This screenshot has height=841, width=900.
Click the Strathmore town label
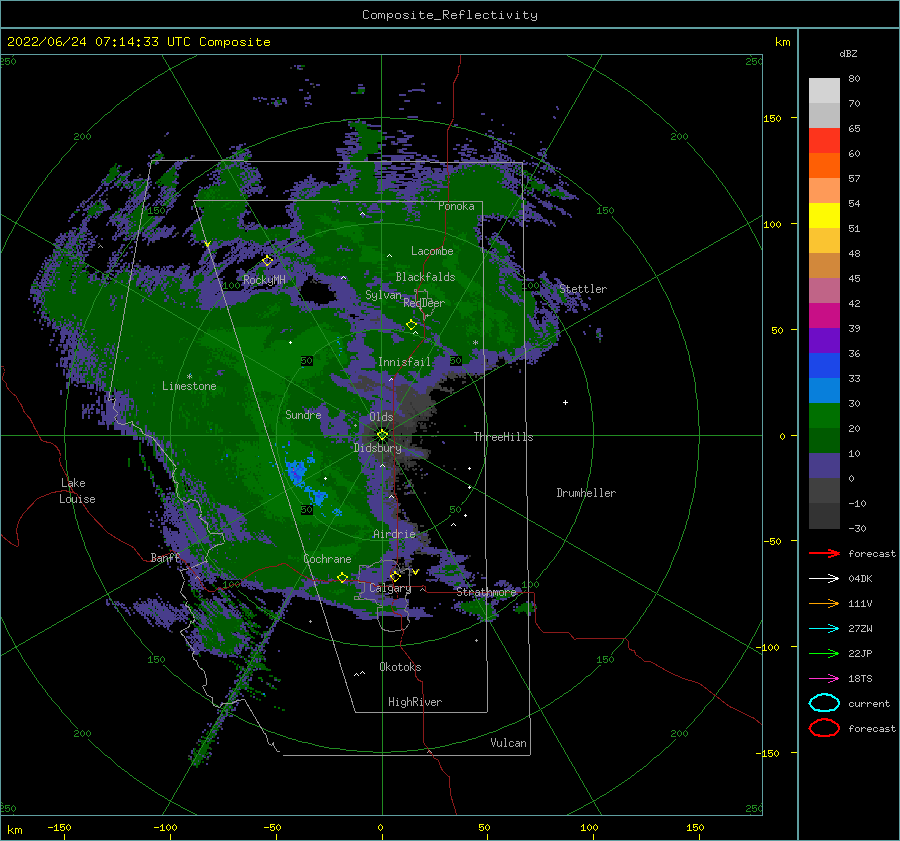coord(487,592)
